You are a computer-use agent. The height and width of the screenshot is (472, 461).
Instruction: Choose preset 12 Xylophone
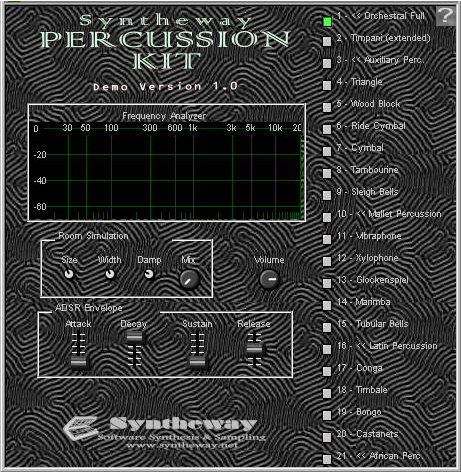coord(327,261)
